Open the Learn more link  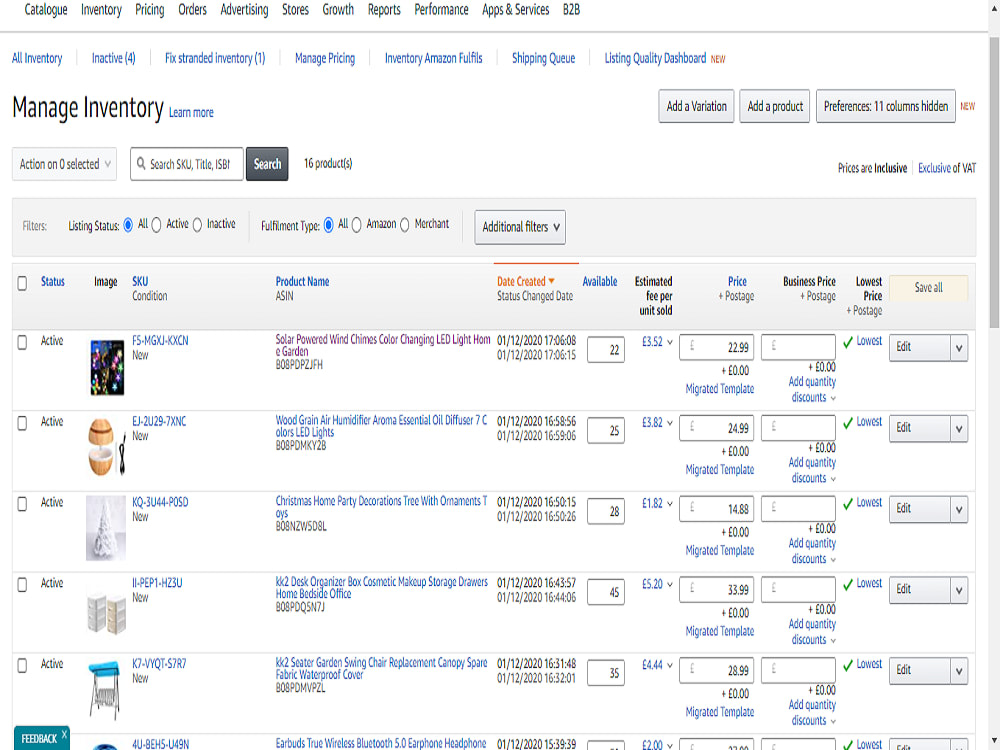pyautogui.click(x=191, y=112)
